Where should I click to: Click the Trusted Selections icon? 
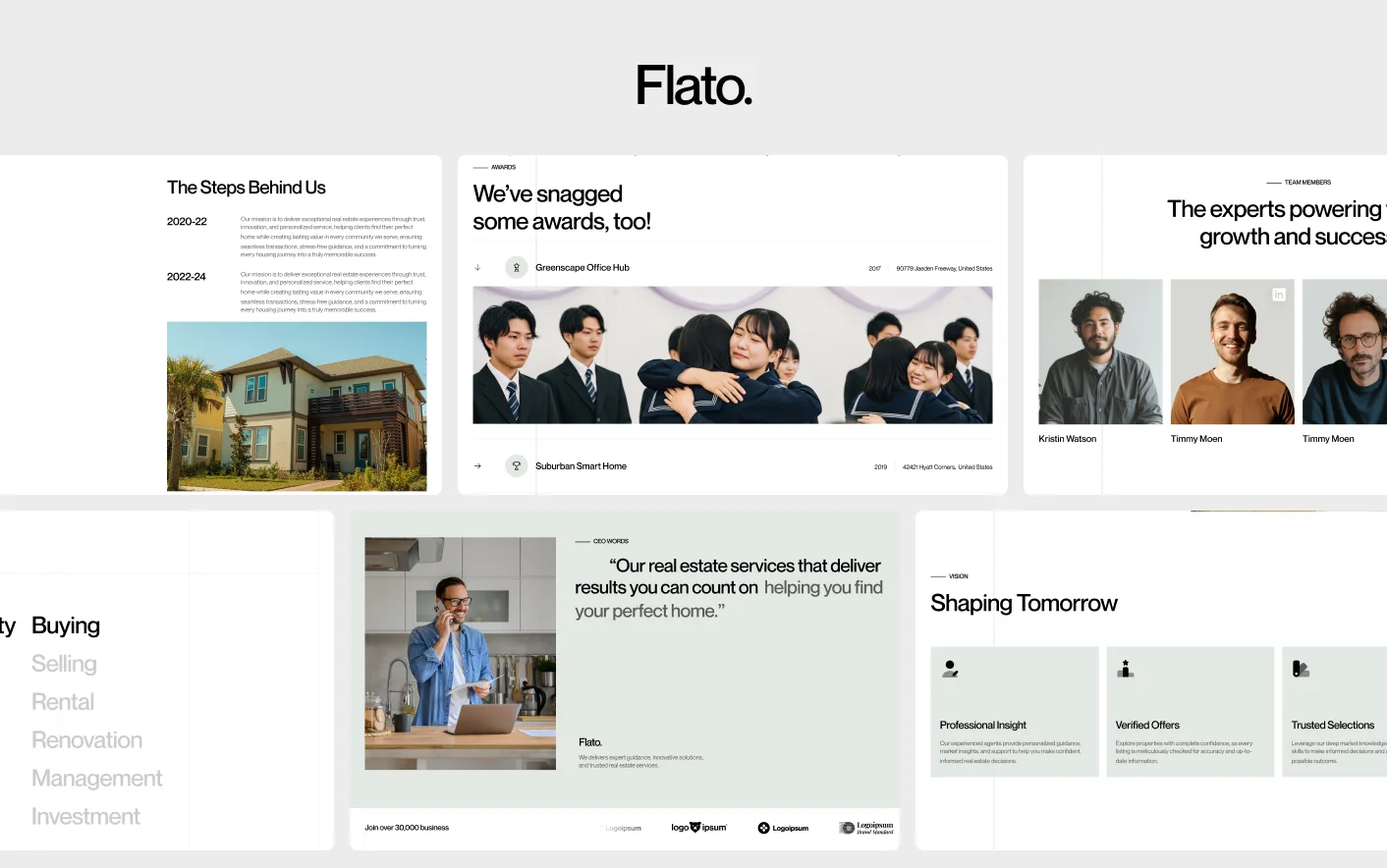[1301, 669]
